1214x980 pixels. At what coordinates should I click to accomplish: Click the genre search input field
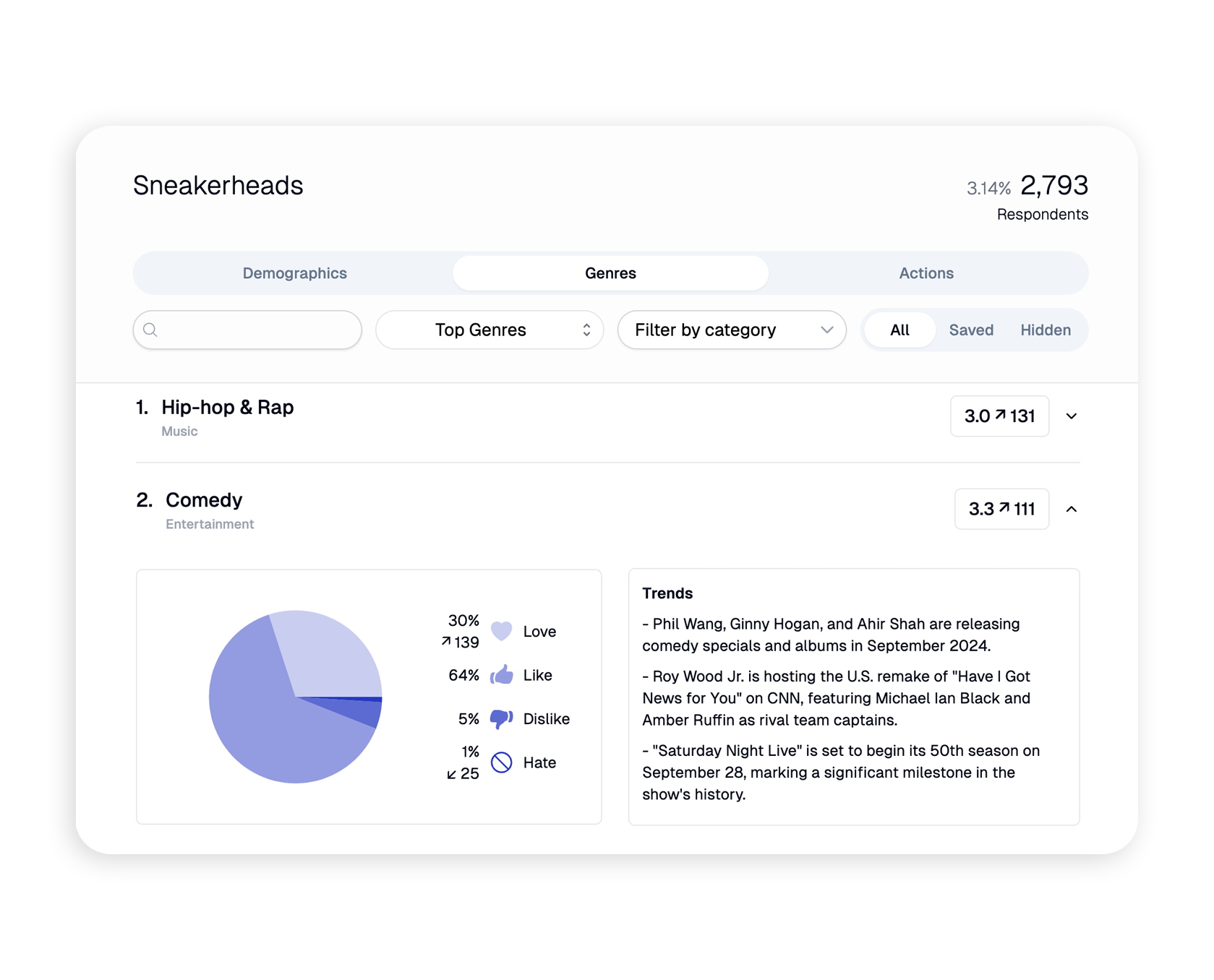click(247, 330)
